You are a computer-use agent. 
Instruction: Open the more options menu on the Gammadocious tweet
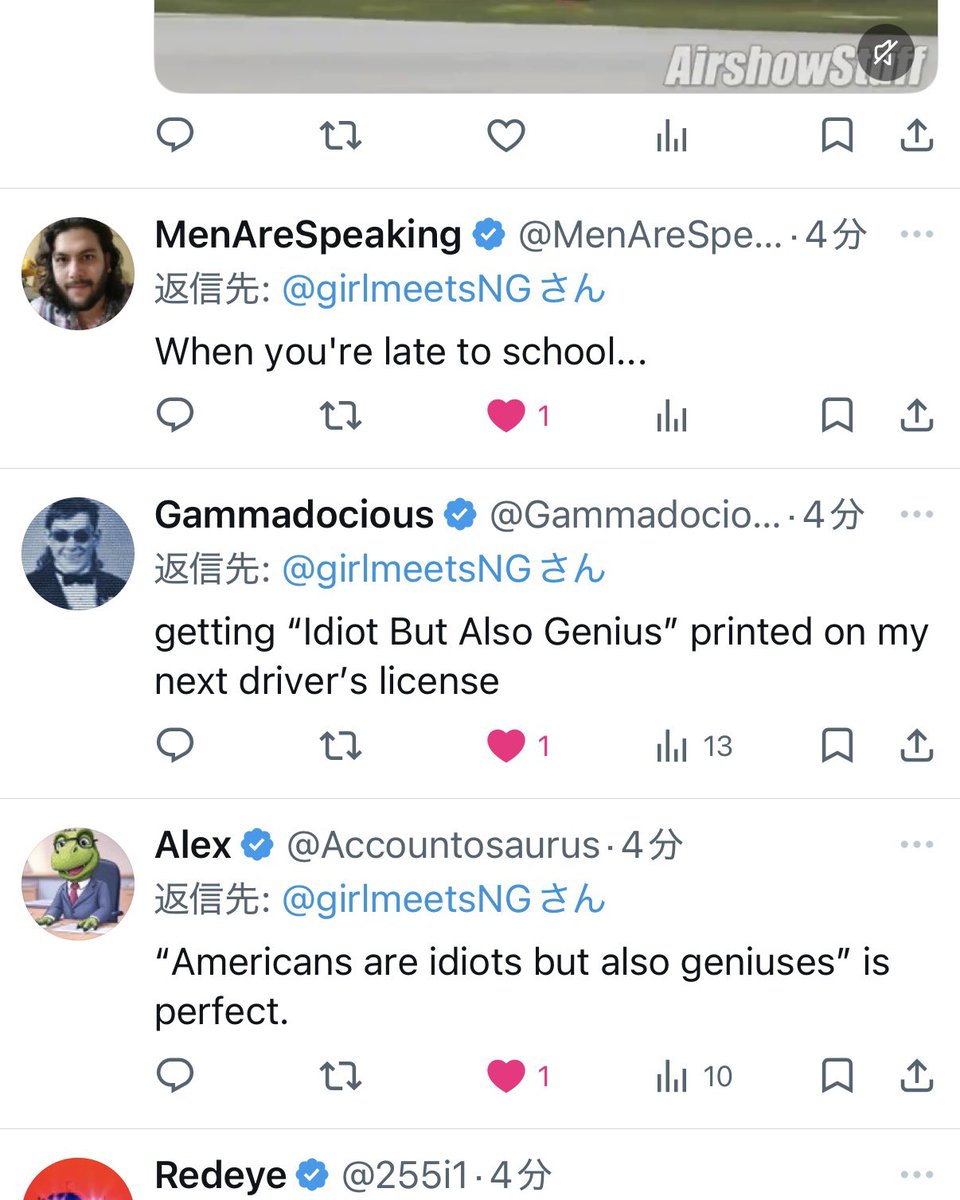coord(916,515)
